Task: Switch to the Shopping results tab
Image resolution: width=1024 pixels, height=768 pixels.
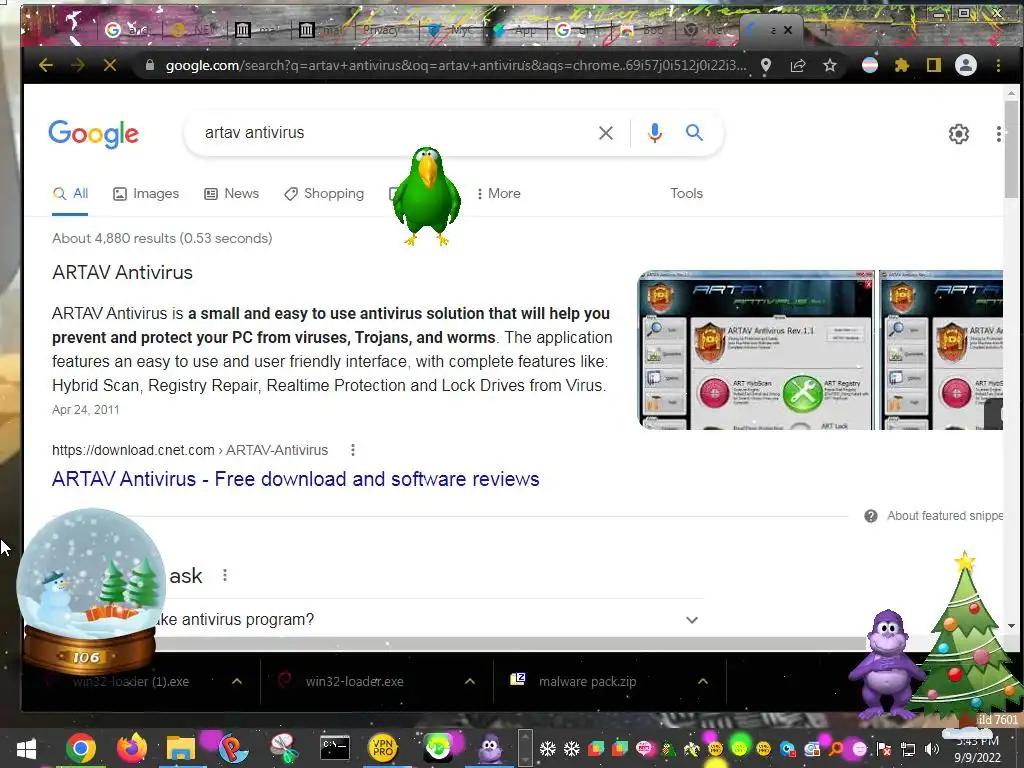Action: point(324,193)
